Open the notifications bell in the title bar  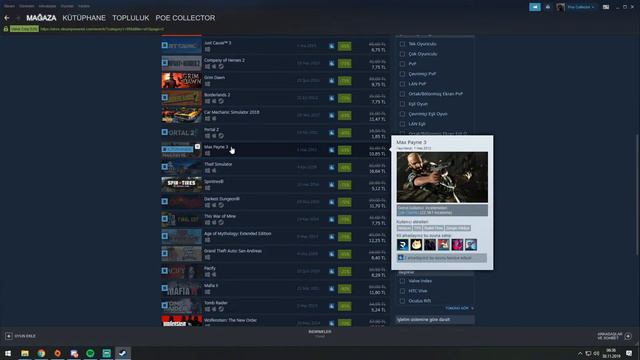pos(548,7)
